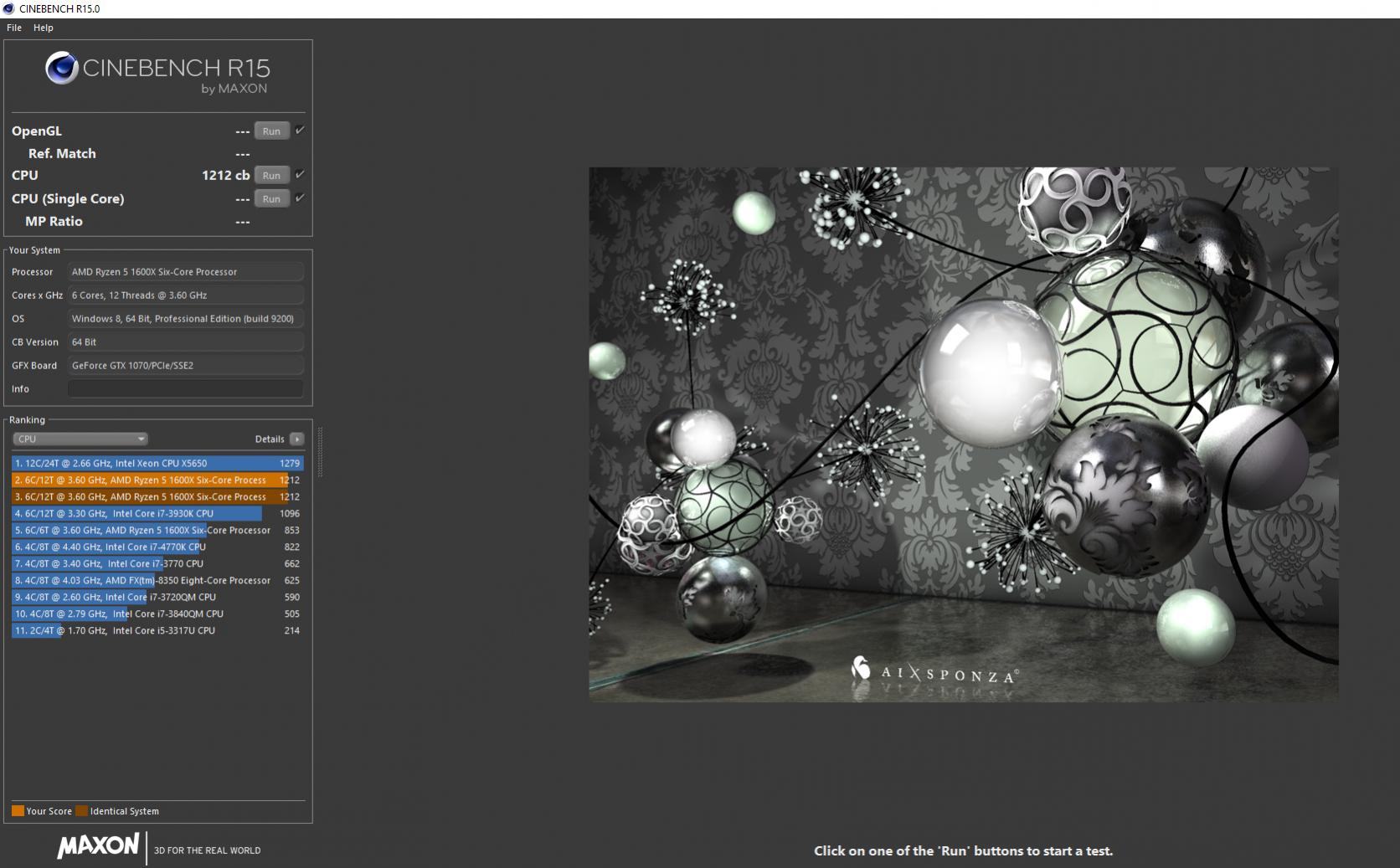Viewport: 1400px width, 868px height.
Task: Open the Help menu
Action: point(44,28)
